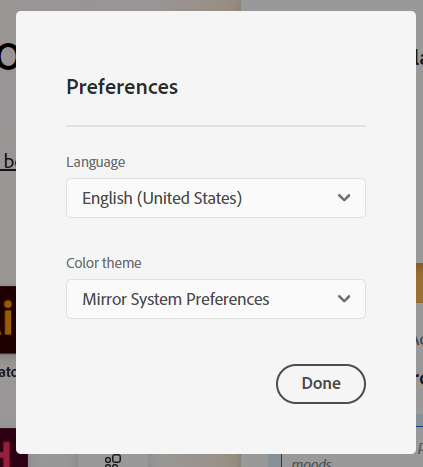Viewport: 423px width, 467px height.
Task: Click the English (United States) text
Action: point(162,198)
